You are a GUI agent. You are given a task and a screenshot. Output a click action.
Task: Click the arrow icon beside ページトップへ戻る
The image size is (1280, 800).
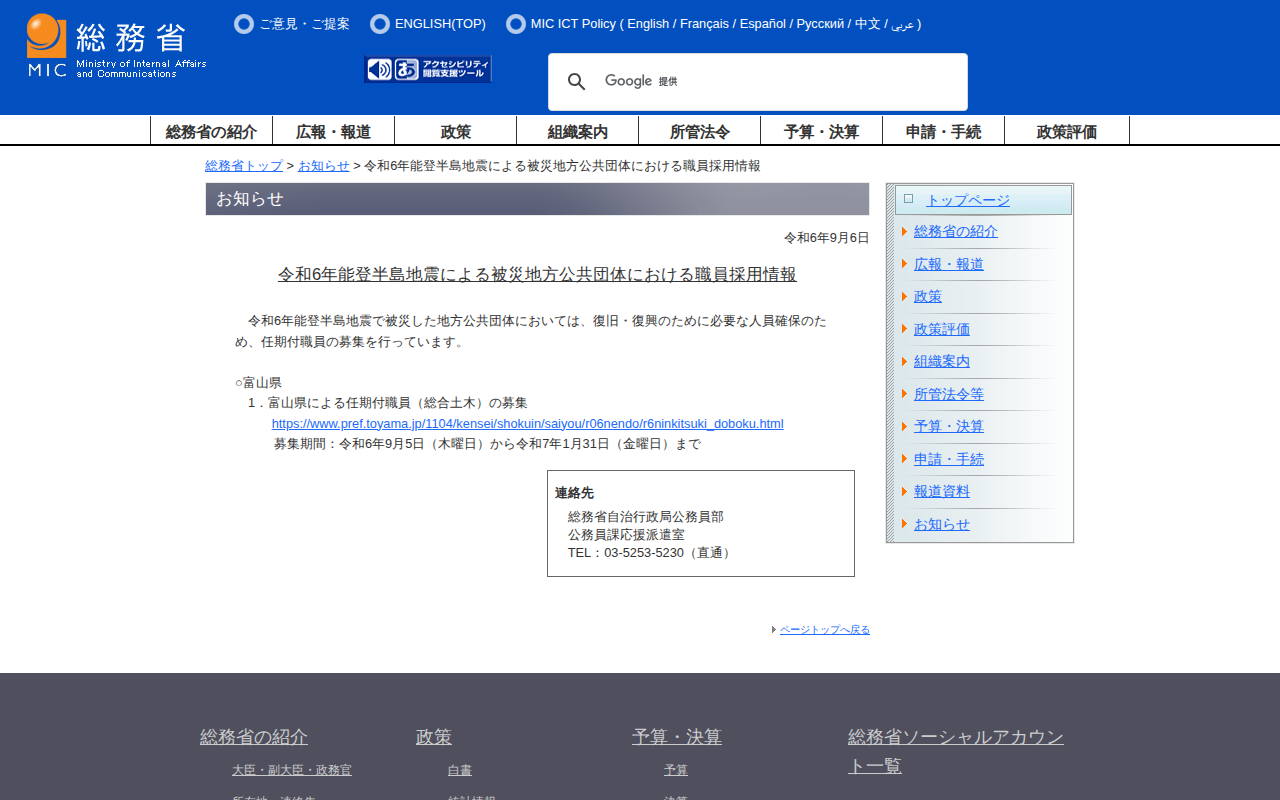(774, 630)
